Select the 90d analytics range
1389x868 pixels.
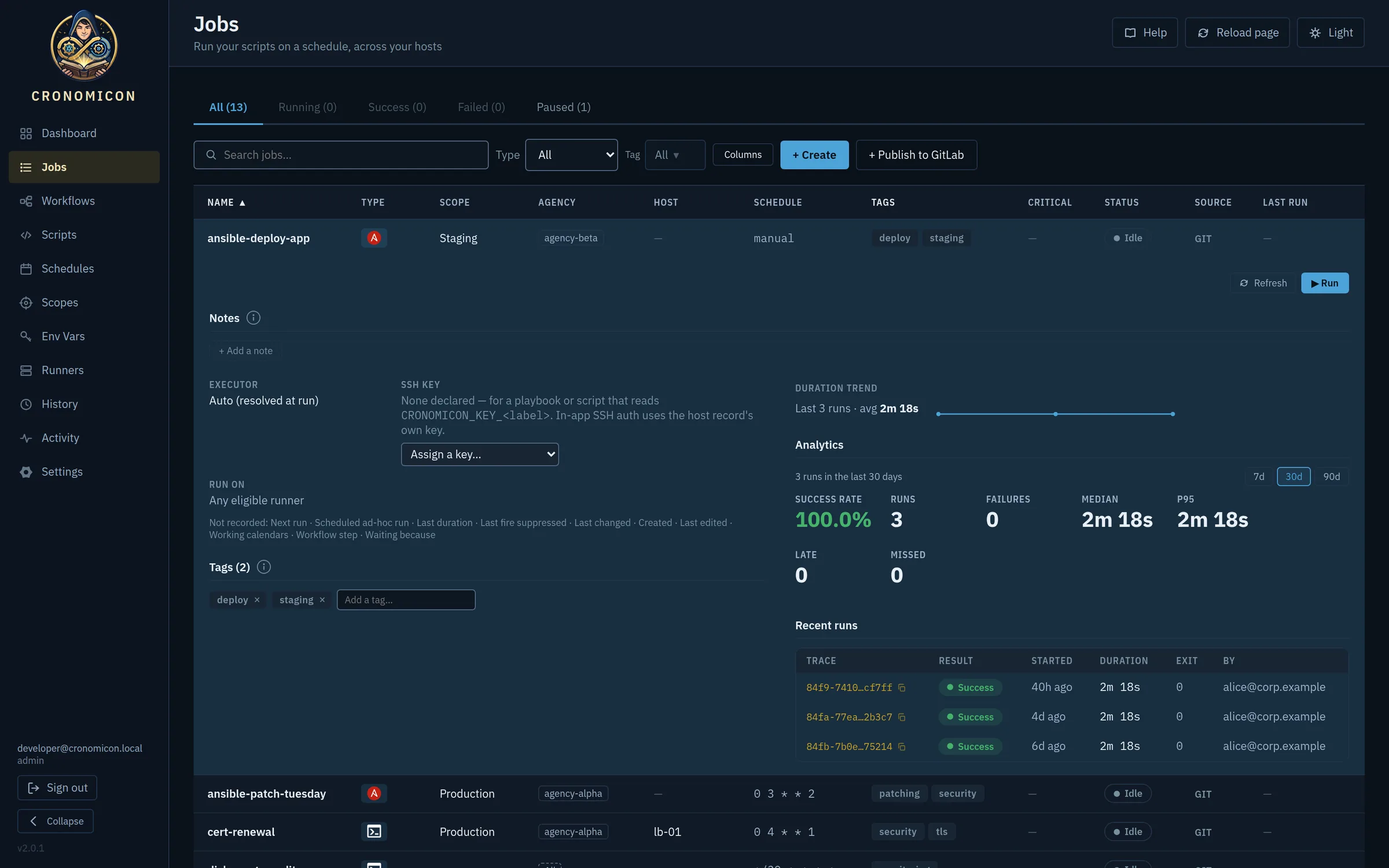tap(1332, 476)
